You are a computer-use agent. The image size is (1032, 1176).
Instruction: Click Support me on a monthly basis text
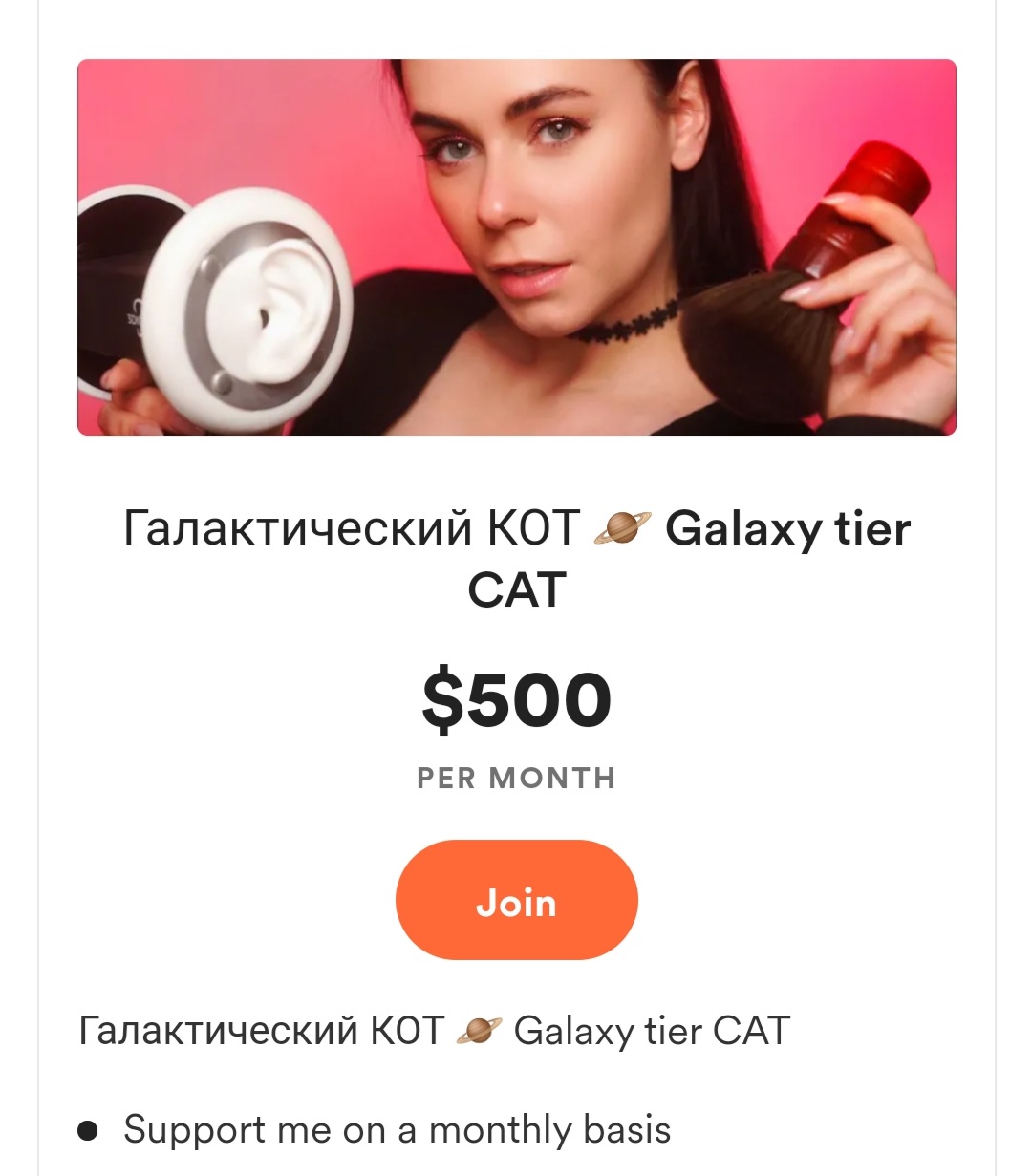click(x=397, y=1130)
